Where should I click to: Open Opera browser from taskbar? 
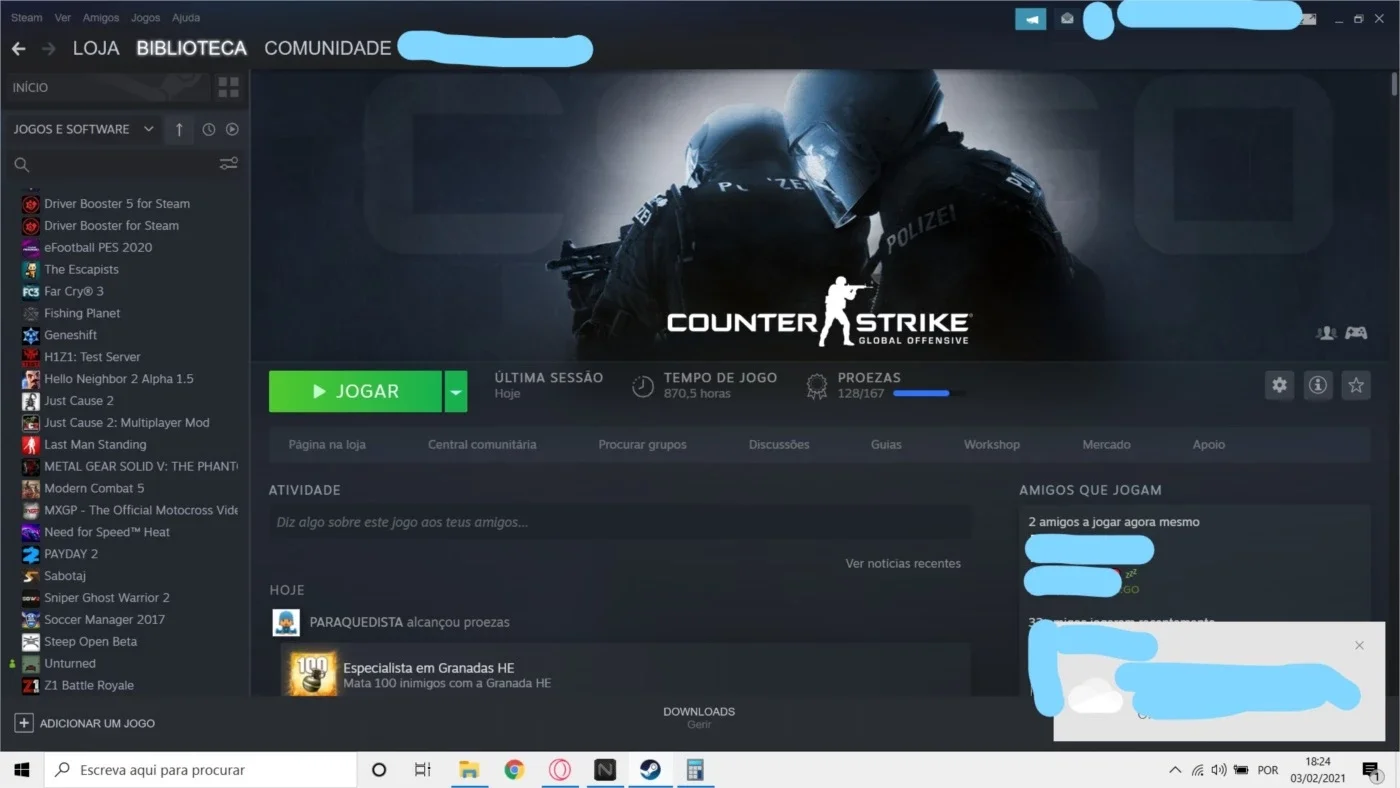point(560,770)
